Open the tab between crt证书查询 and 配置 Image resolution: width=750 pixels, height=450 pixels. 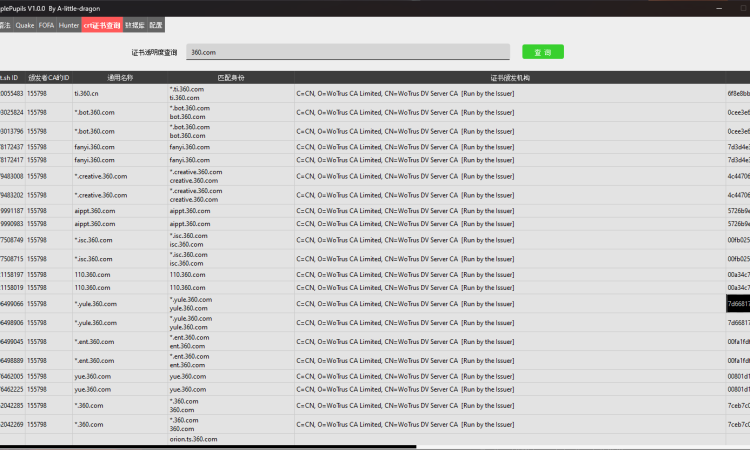pyautogui.click(x=135, y=25)
